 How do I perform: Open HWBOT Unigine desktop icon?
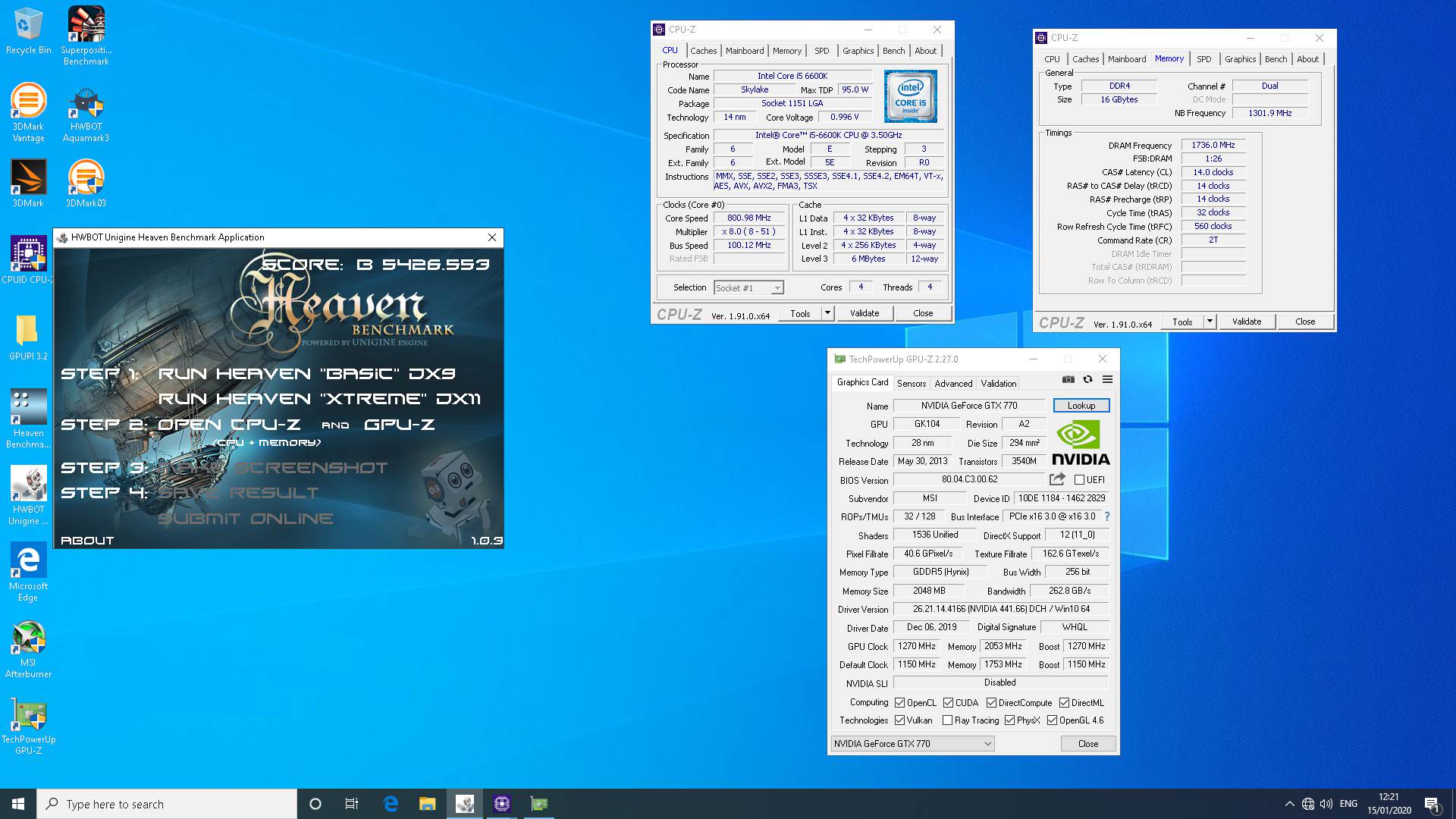(x=28, y=494)
